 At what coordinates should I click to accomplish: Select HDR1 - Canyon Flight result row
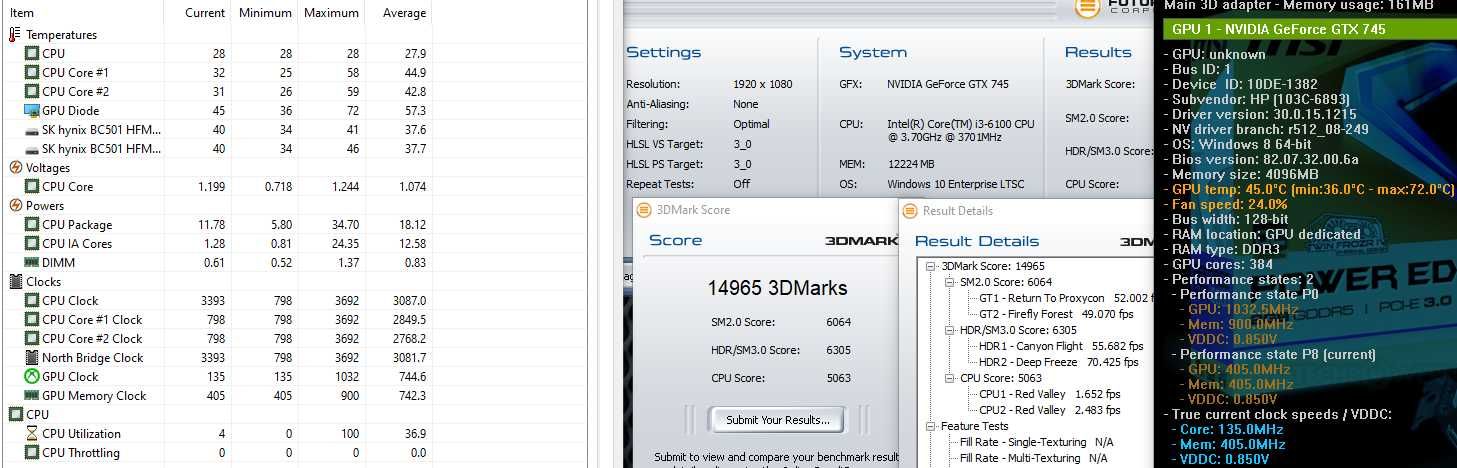(1059, 346)
